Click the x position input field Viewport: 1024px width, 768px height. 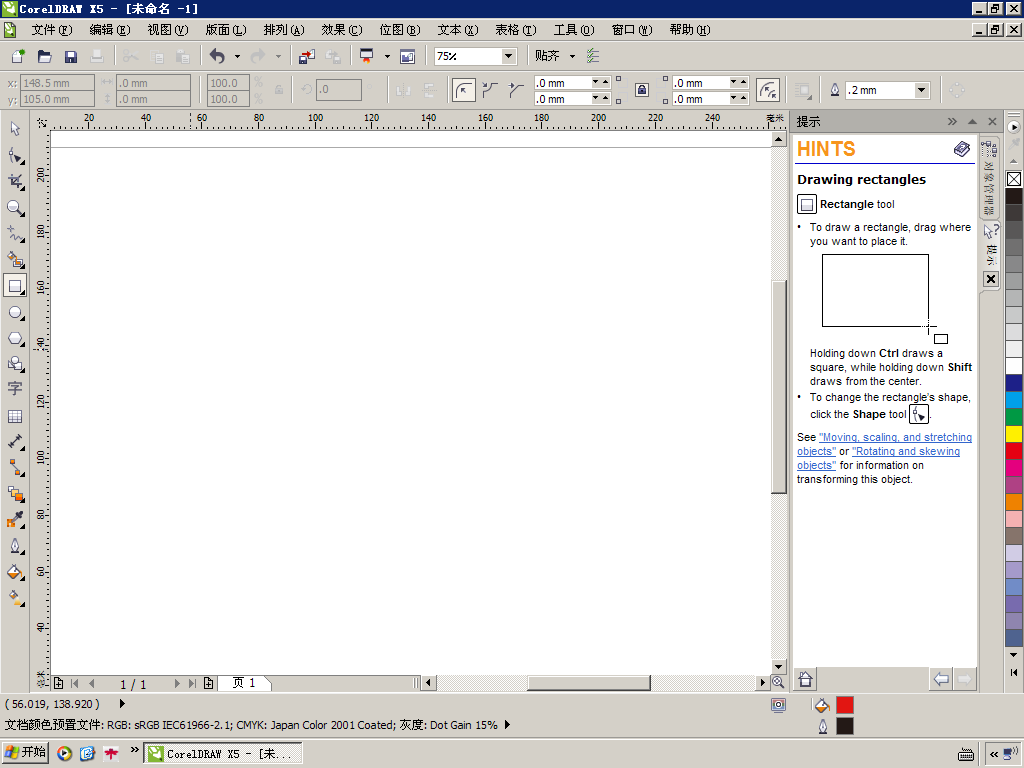coord(57,83)
